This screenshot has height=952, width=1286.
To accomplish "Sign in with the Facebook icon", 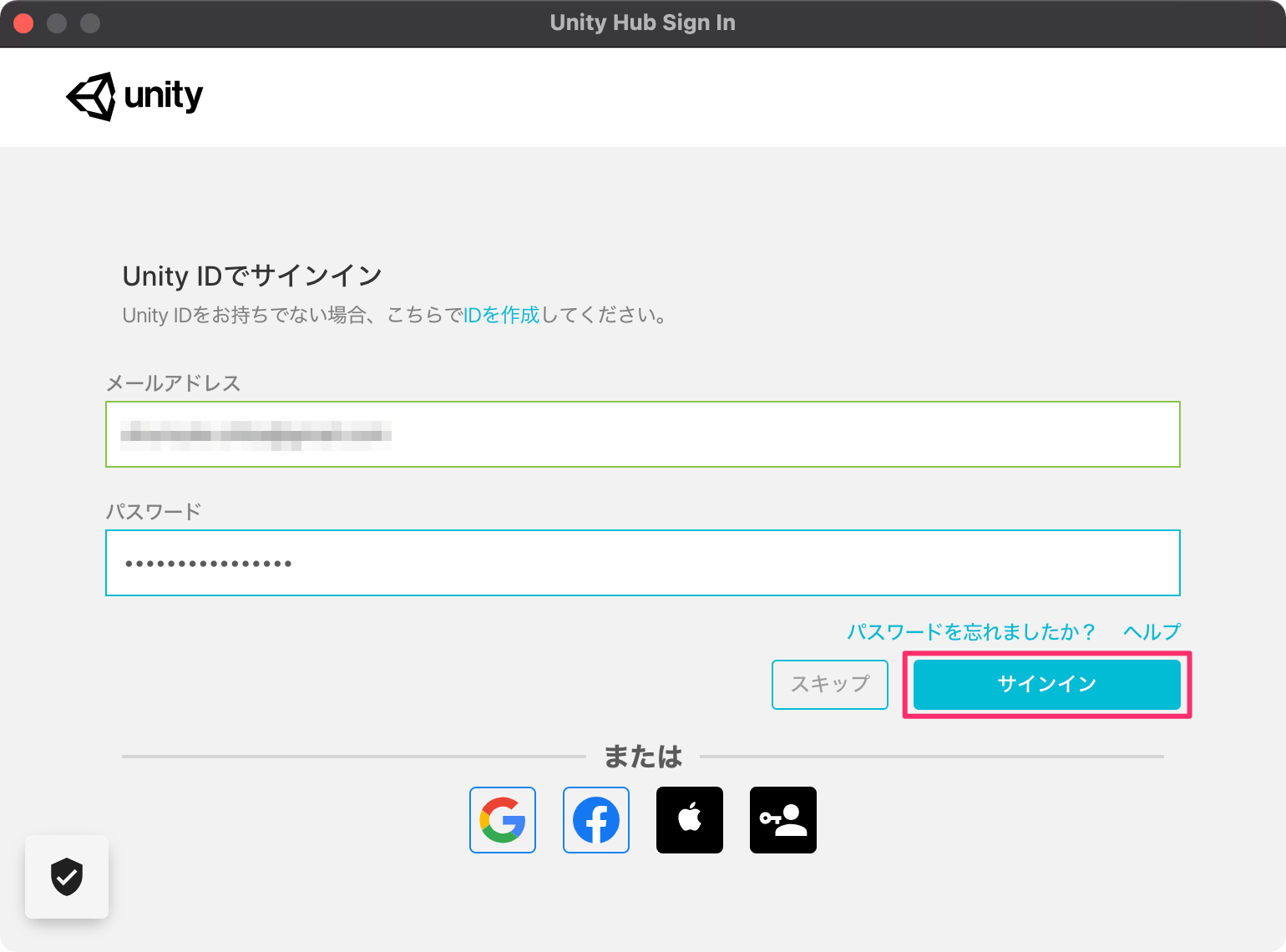I will 596,820.
